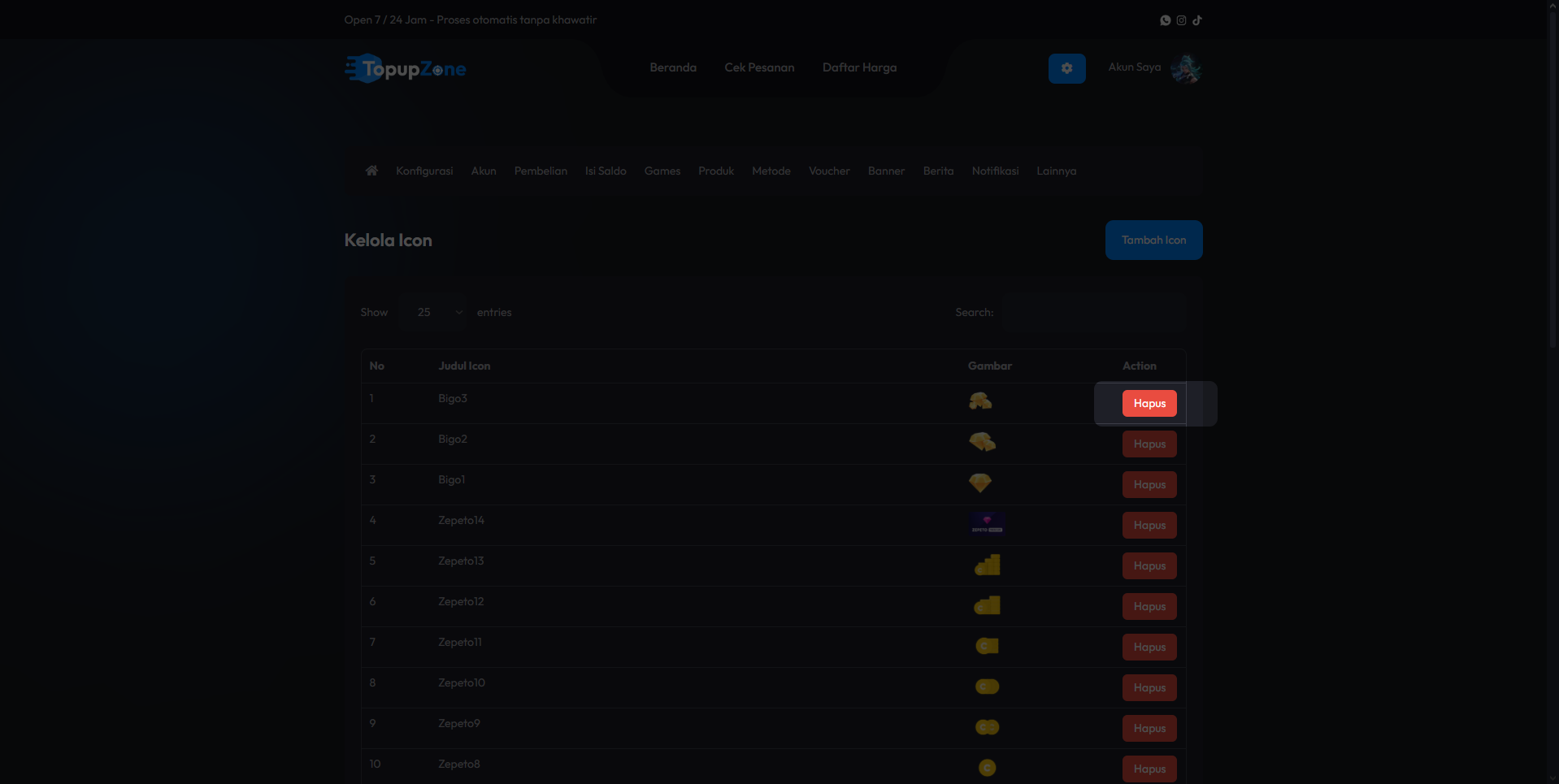Open the Pembelian menu
Screen dimensions: 1559x784
coord(541,171)
